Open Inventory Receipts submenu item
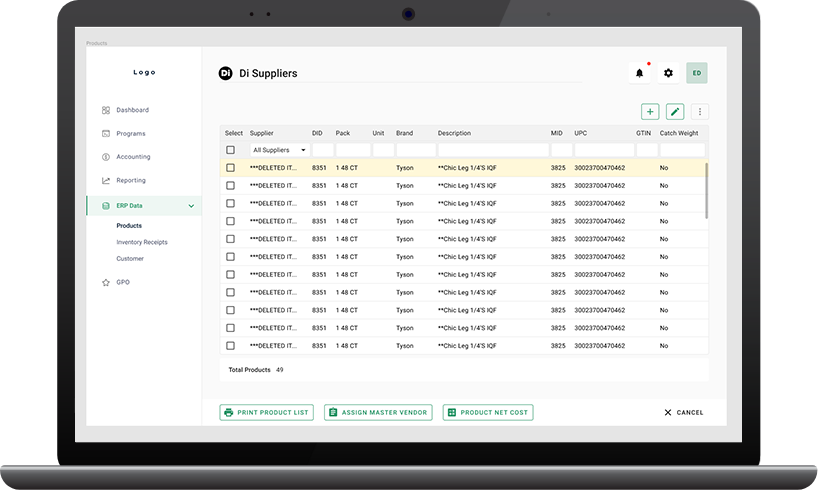 (142, 242)
